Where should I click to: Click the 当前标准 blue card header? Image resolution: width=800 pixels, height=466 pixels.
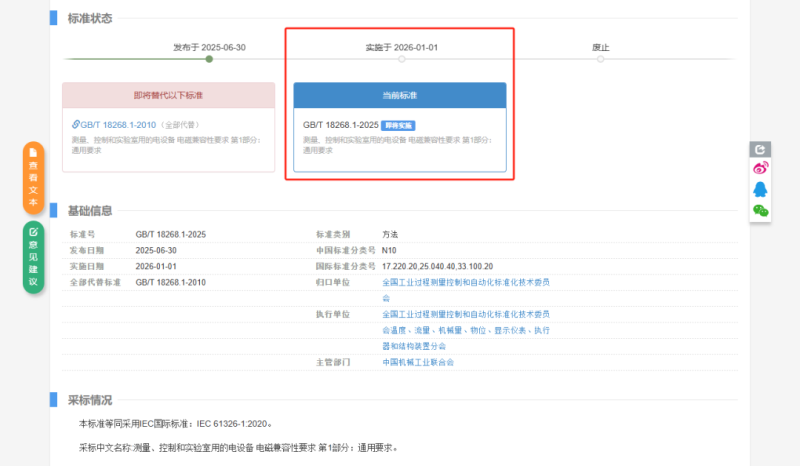click(x=400, y=95)
